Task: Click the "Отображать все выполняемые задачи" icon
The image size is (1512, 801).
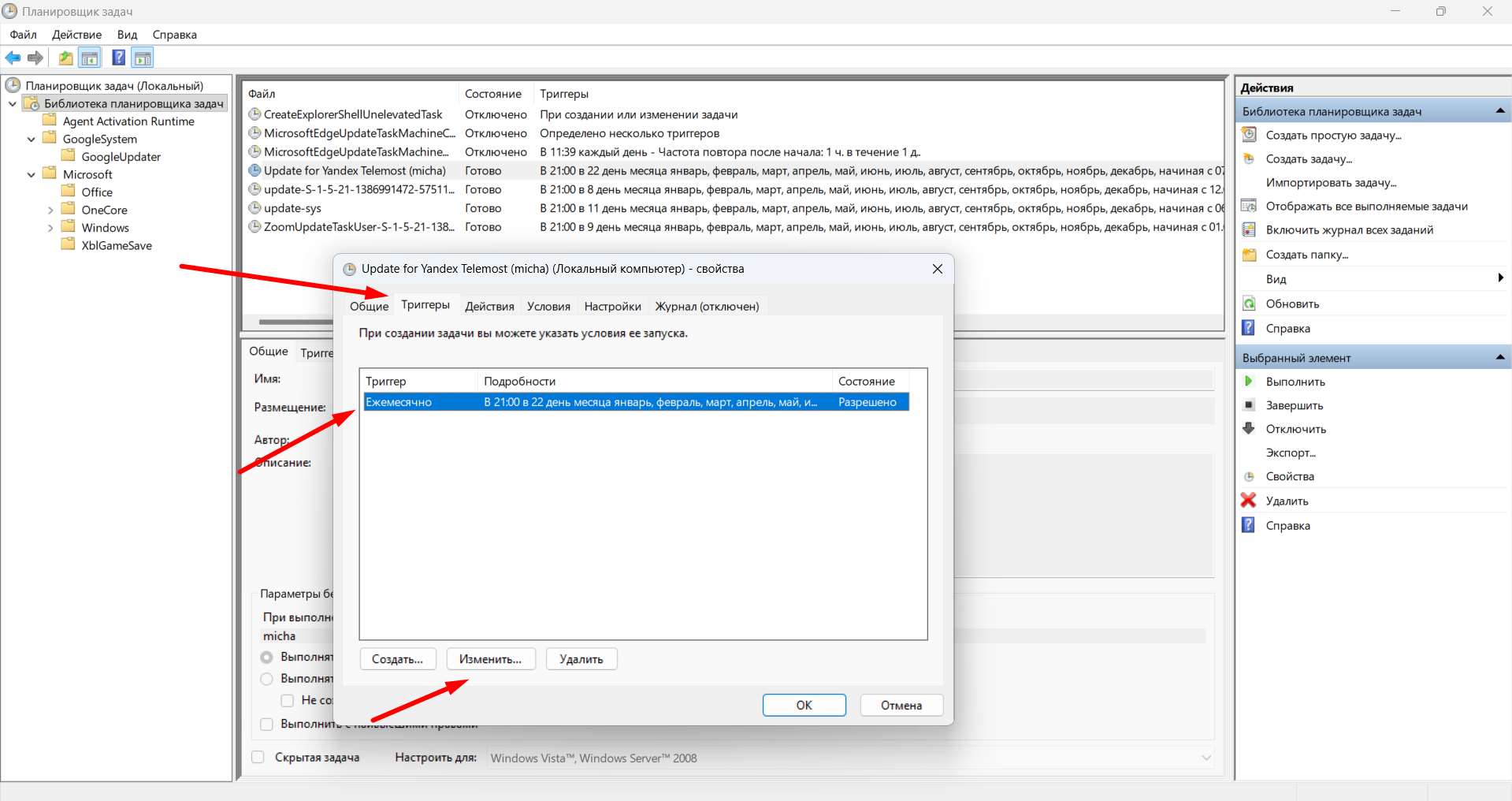Action: 1249,206
